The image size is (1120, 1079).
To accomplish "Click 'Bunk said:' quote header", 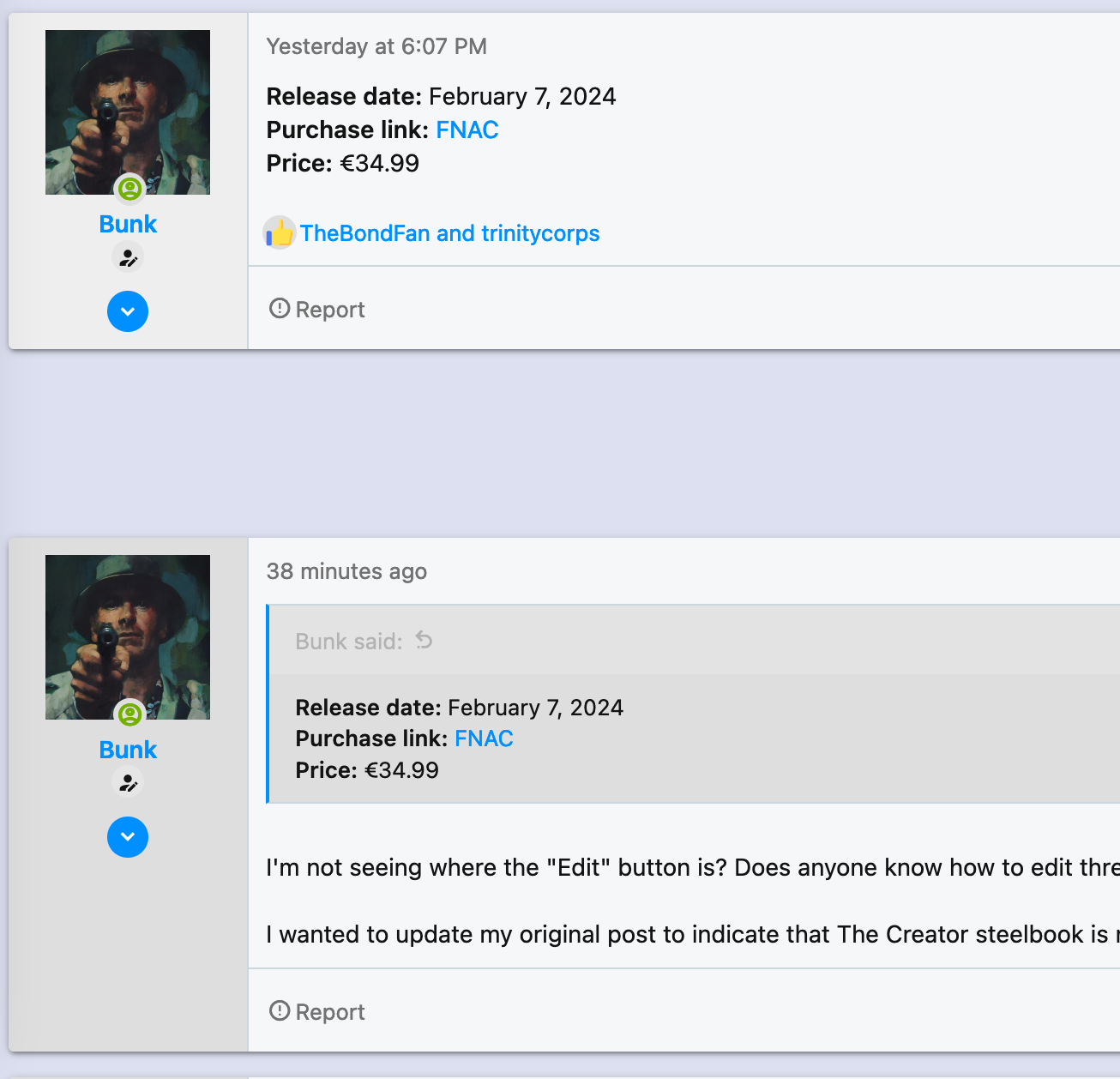I will click(x=349, y=642).
